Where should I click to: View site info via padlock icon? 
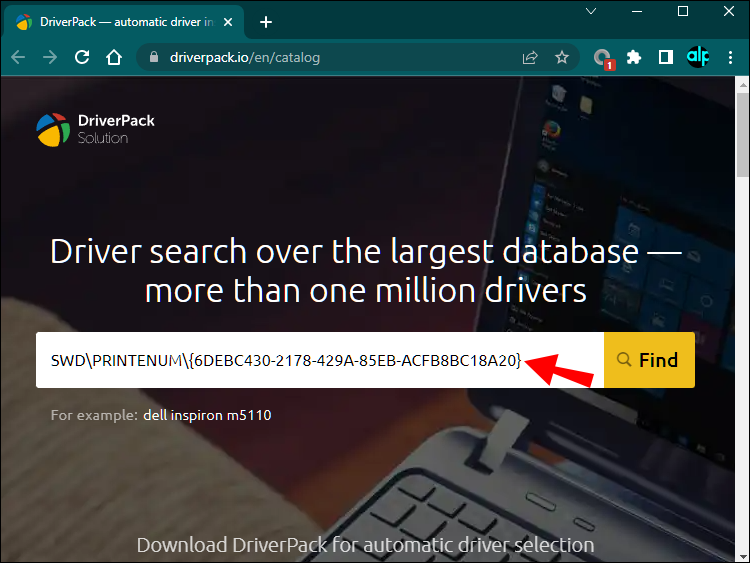tap(154, 57)
